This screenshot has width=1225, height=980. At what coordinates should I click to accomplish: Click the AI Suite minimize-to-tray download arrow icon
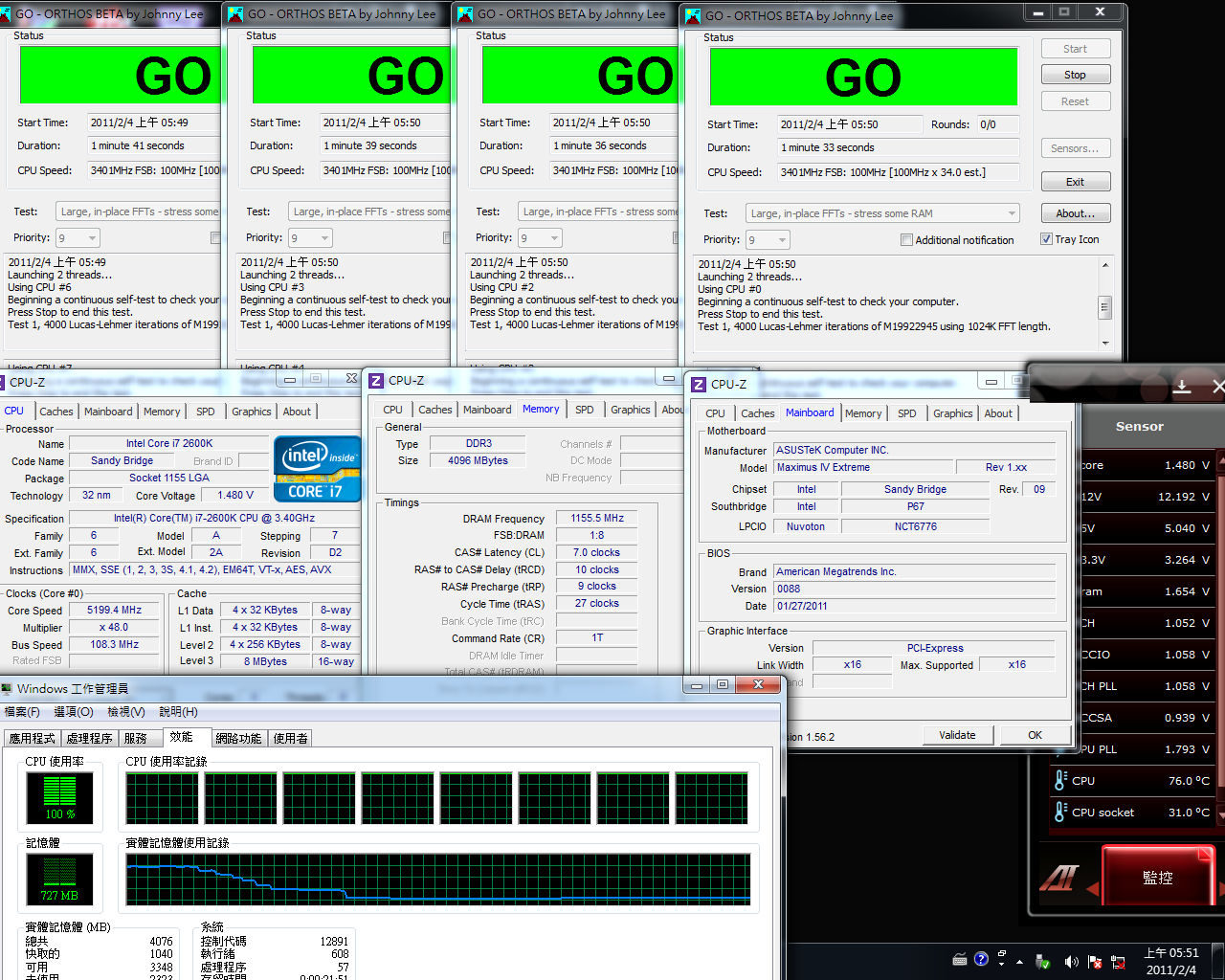[x=1182, y=386]
